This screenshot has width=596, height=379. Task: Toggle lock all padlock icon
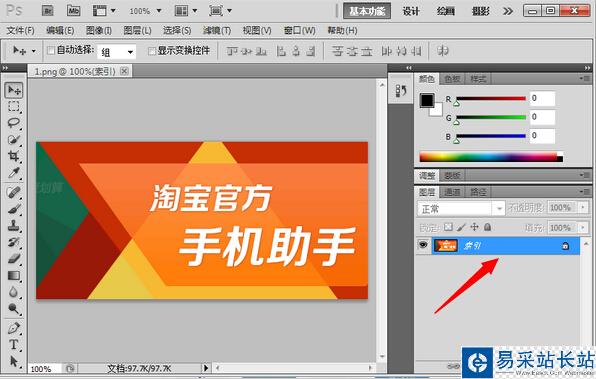click(x=488, y=227)
